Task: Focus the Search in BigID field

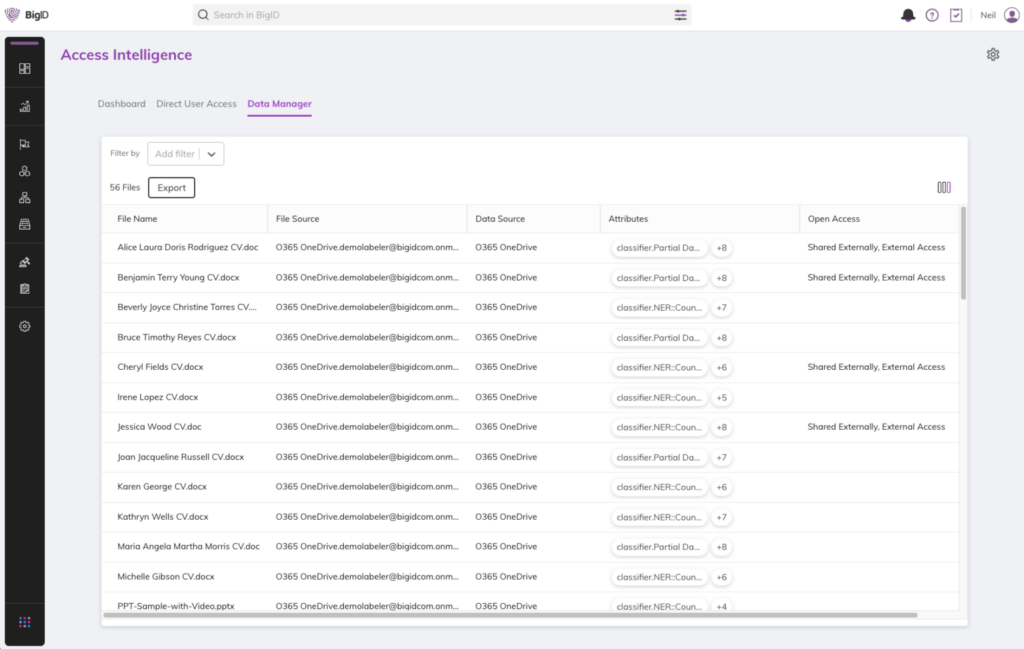Action: click(x=442, y=15)
